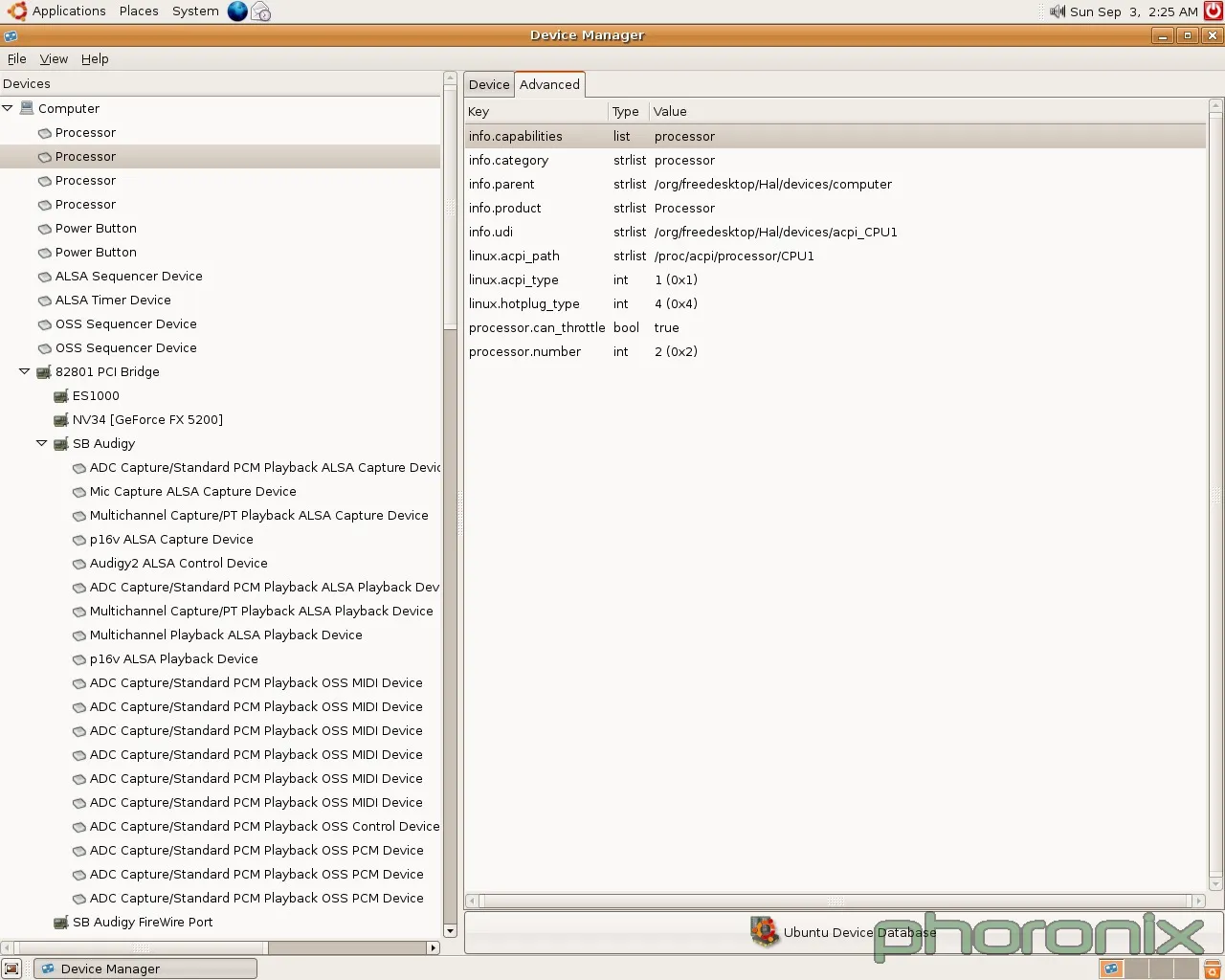Click the Computer icon in the device tree

[27, 108]
